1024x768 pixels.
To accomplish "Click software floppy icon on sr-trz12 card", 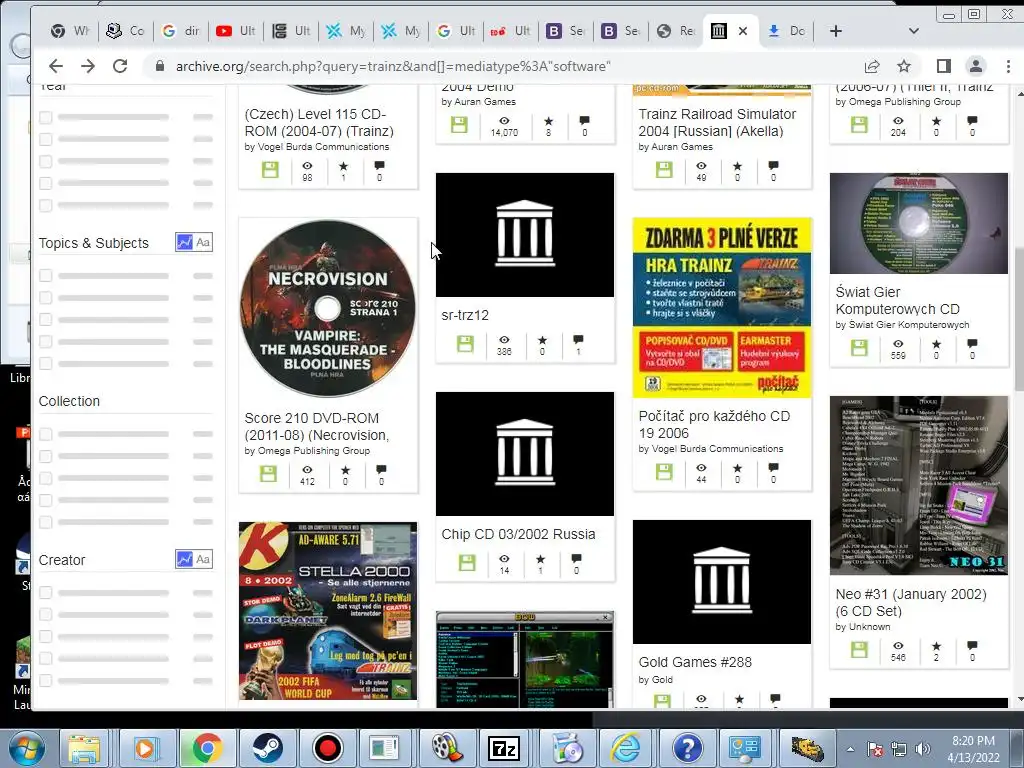I will pyautogui.click(x=465, y=344).
